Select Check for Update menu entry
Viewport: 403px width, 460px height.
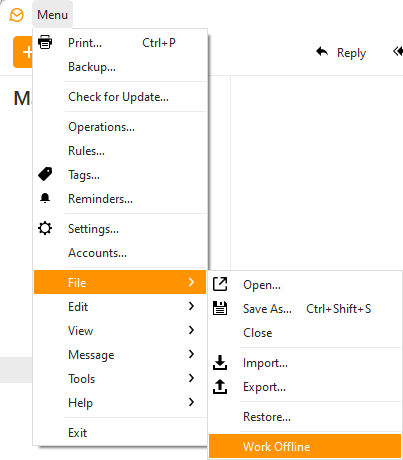point(120,97)
